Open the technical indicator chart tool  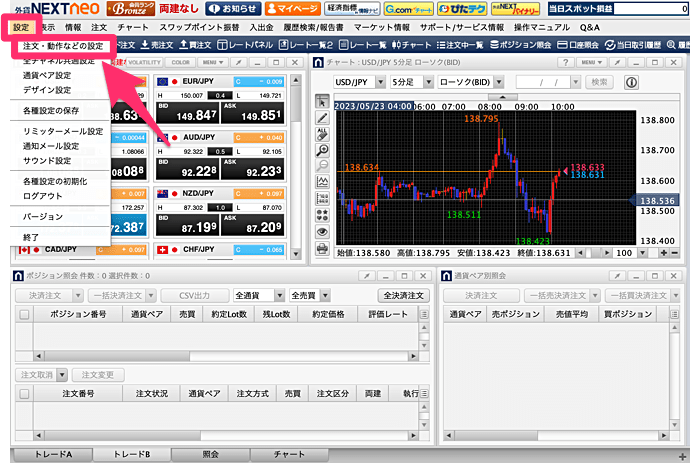[x=322, y=182]
